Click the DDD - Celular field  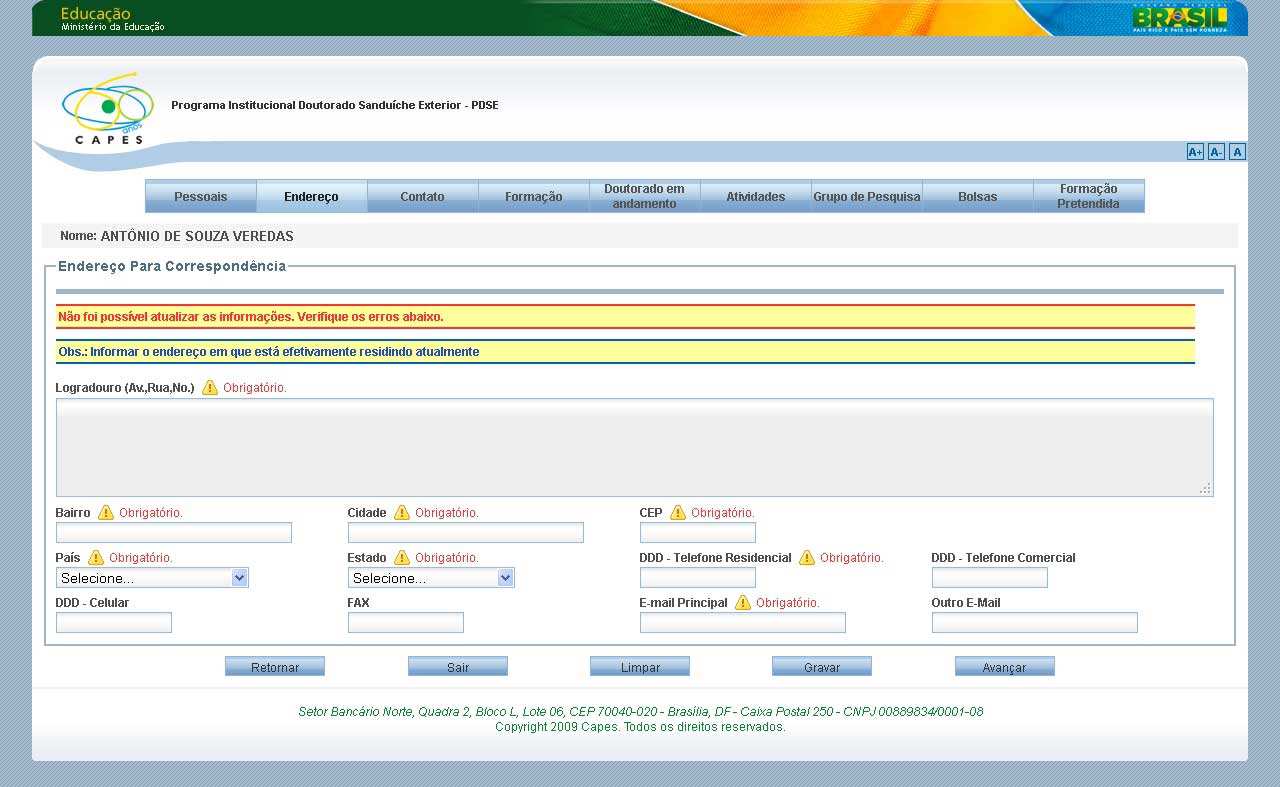pos(114,622)
